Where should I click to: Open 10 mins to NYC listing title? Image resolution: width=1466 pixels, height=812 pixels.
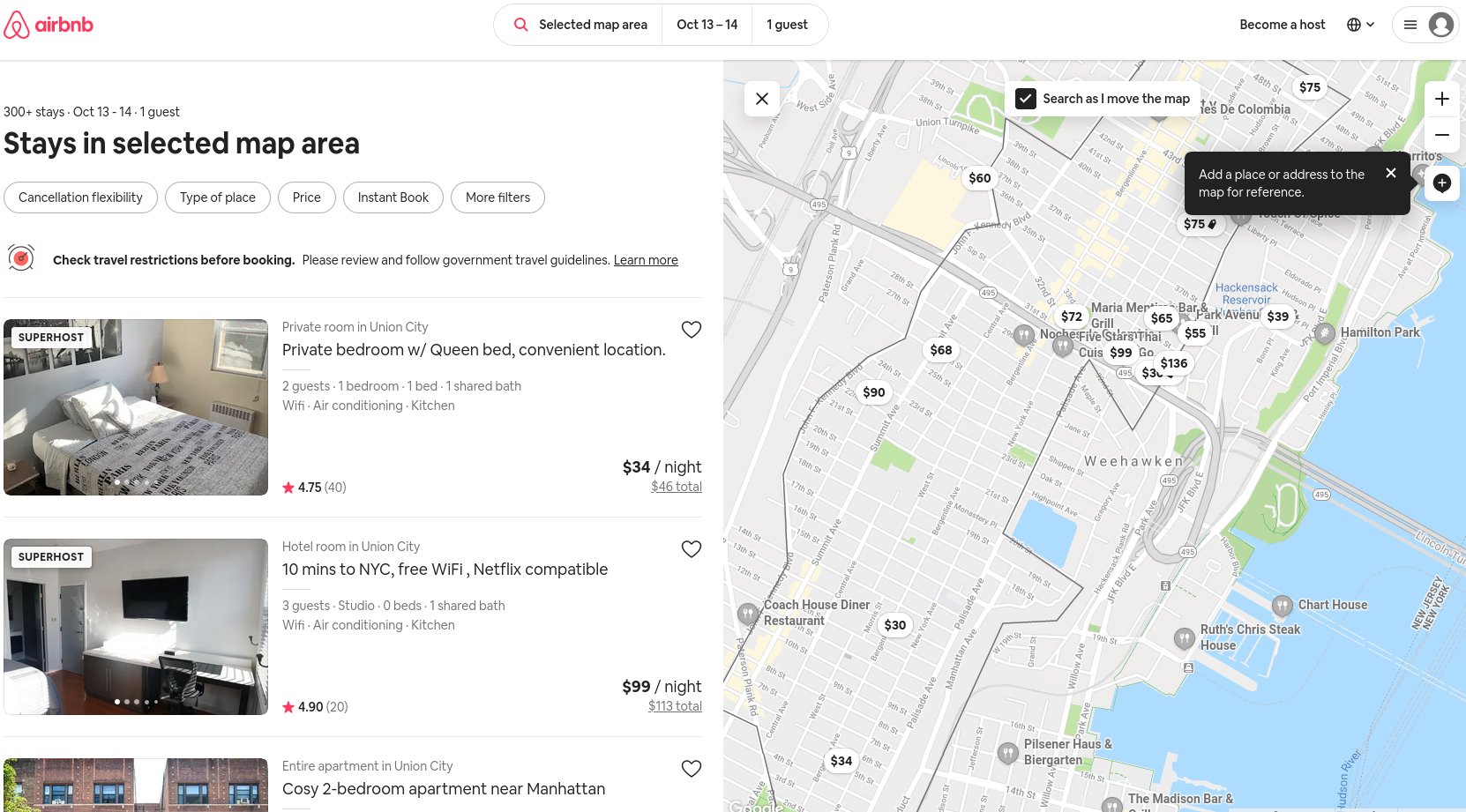click(x=445, y=570)
